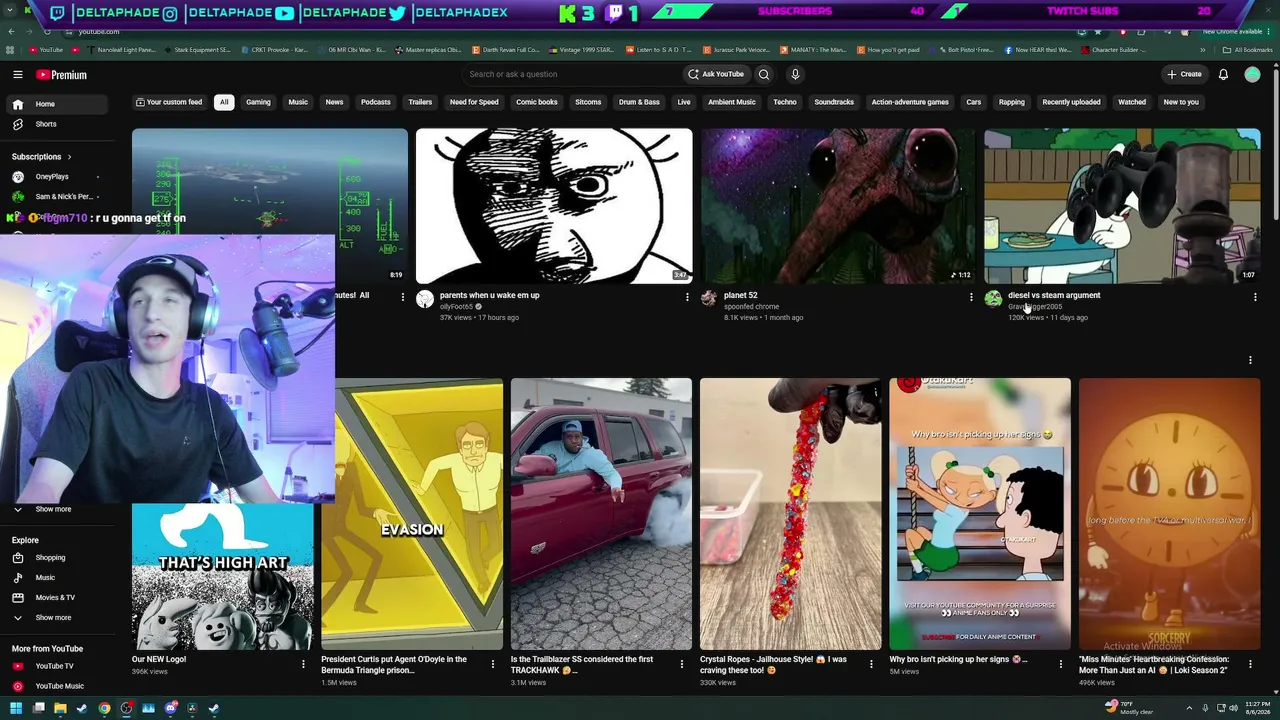Open the 'Jurassic Park Veloce...' bookmark
Screen dimensions: 1280x720
[736, 50]
